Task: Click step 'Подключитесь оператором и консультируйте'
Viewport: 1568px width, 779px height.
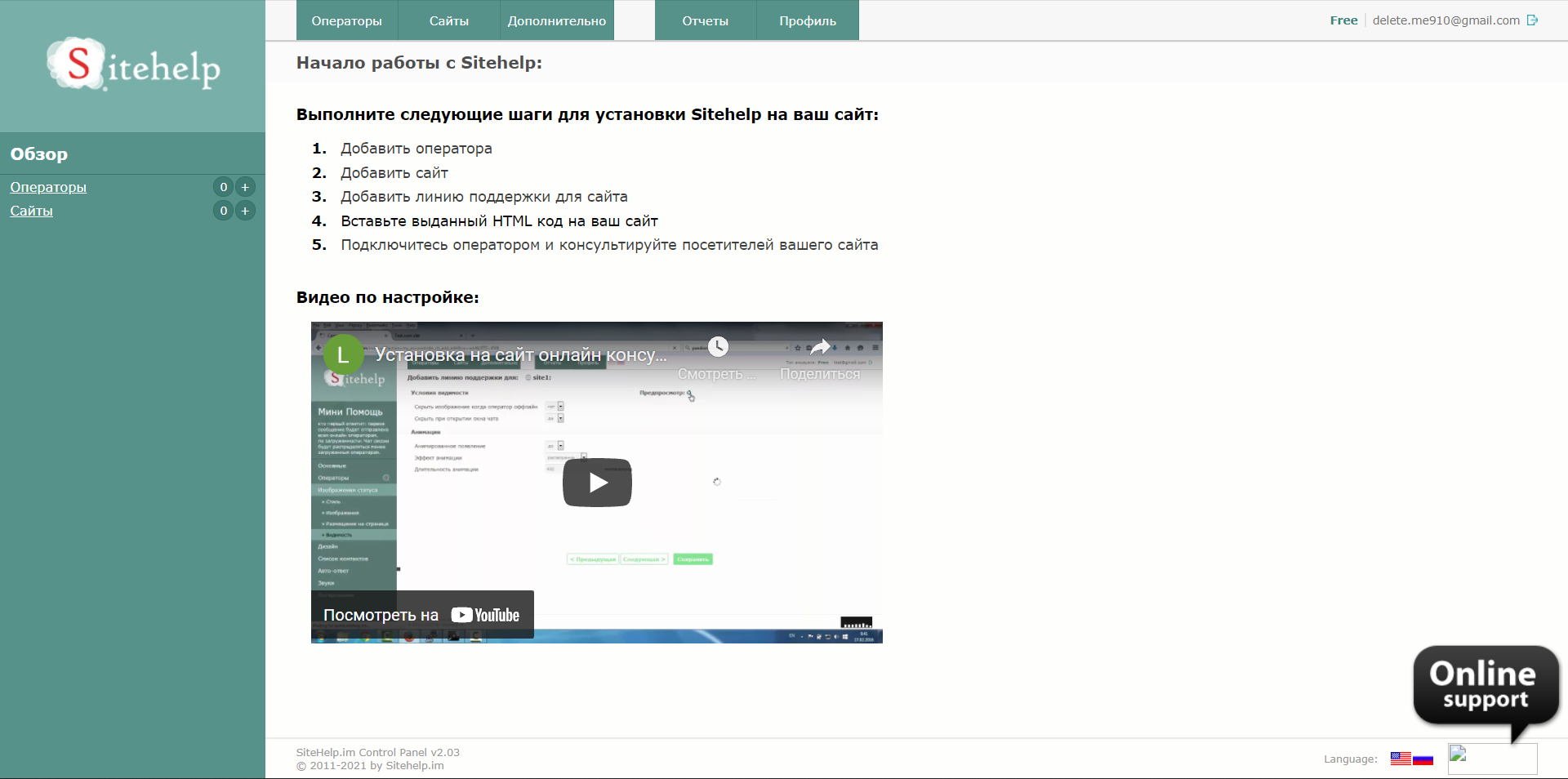Action: click(609, 245)
